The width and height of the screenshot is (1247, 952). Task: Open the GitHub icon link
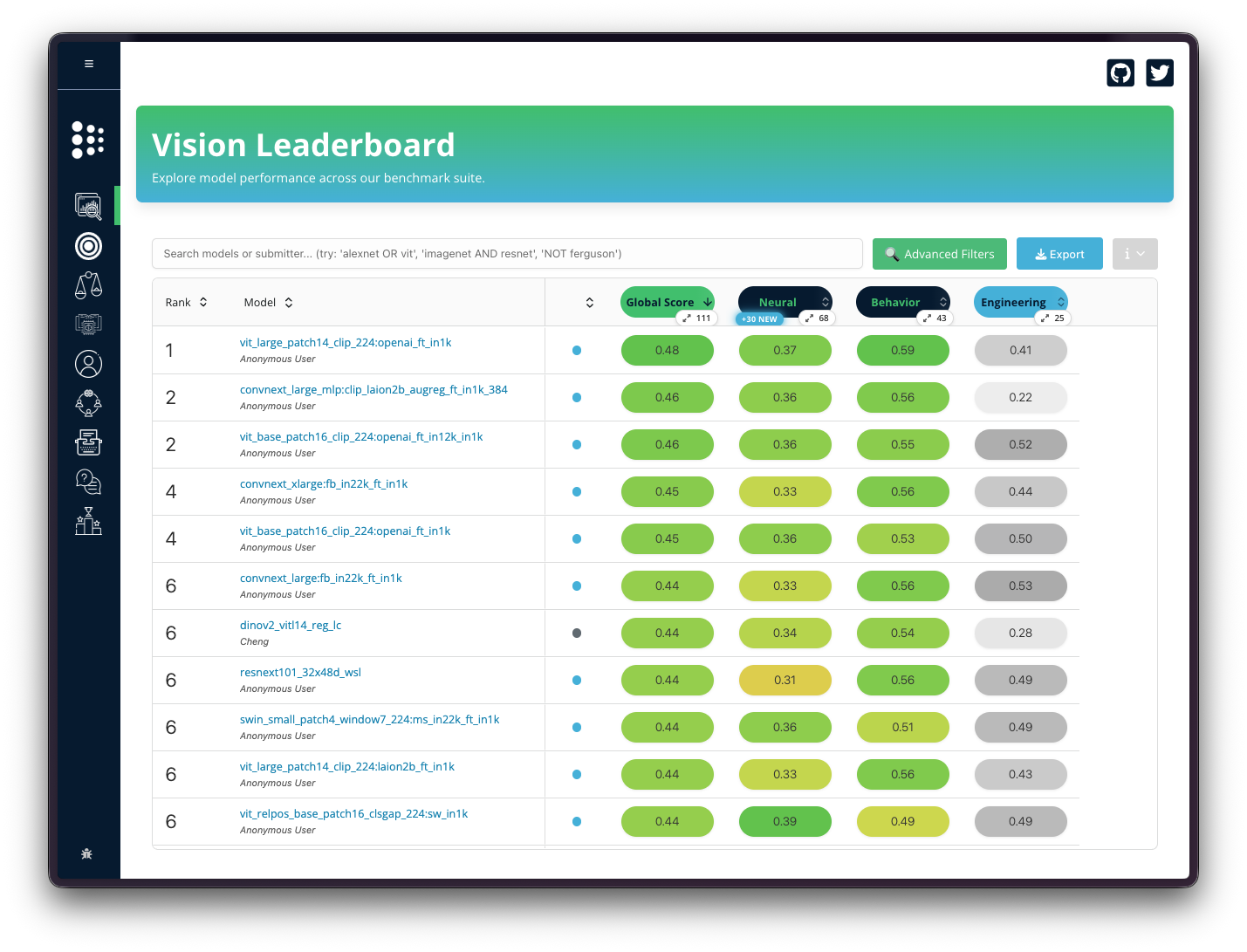[x=1120, y=72]
